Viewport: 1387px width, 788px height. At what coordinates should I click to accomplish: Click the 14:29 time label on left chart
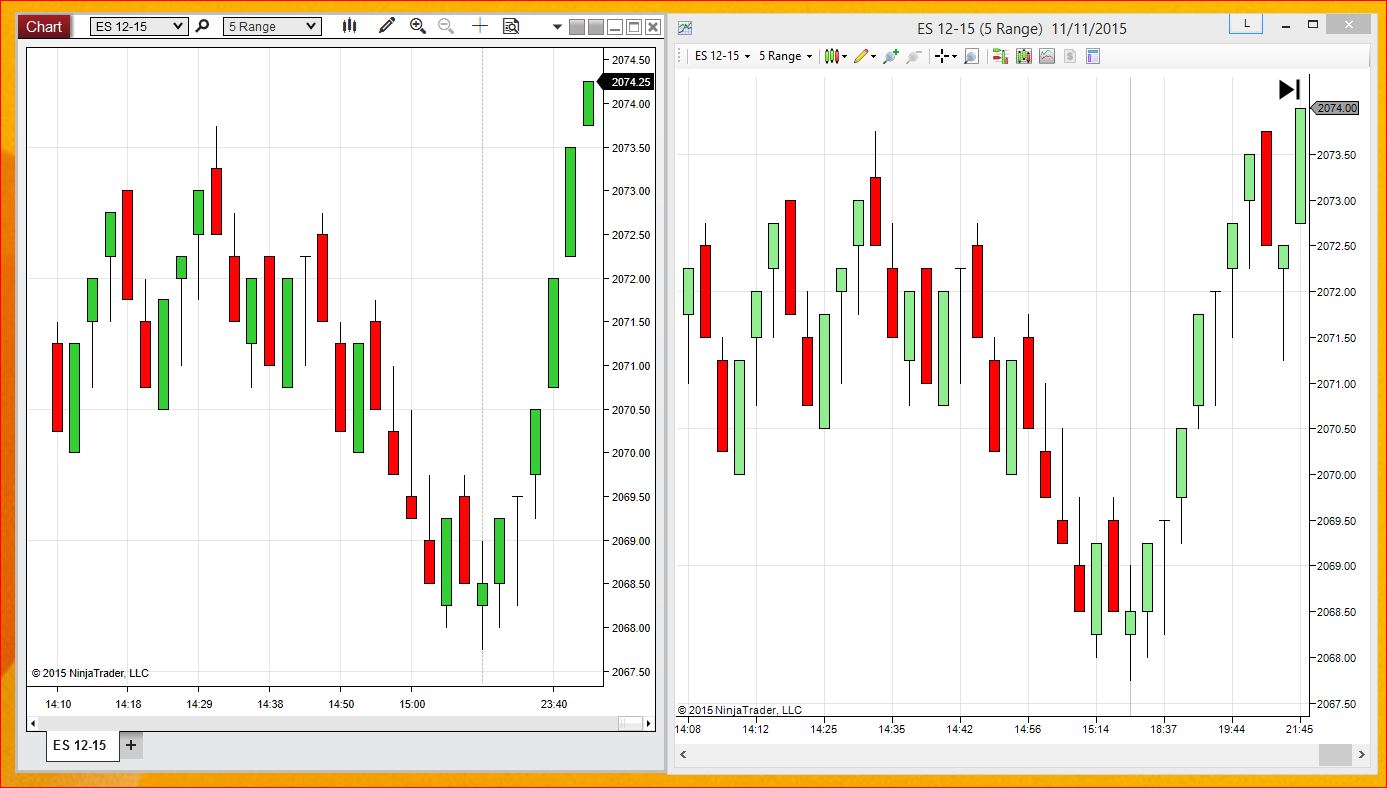pyautogui.click(x=199, y=704)
